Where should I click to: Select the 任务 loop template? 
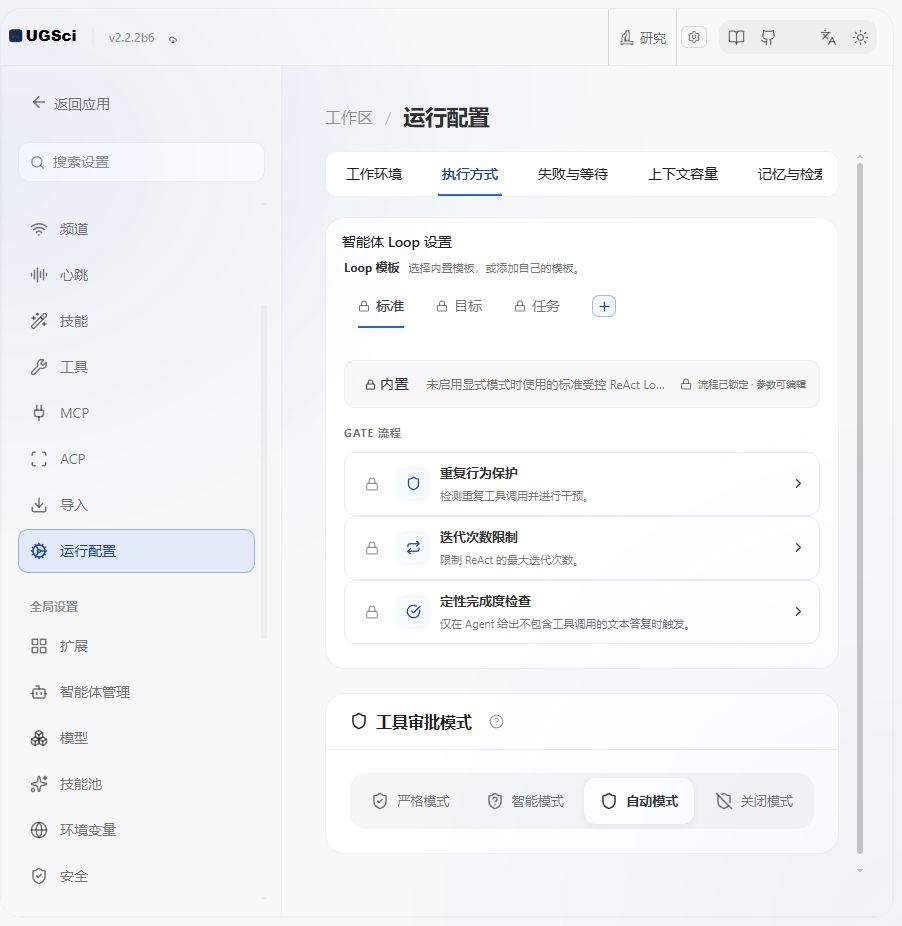(536, 307)
